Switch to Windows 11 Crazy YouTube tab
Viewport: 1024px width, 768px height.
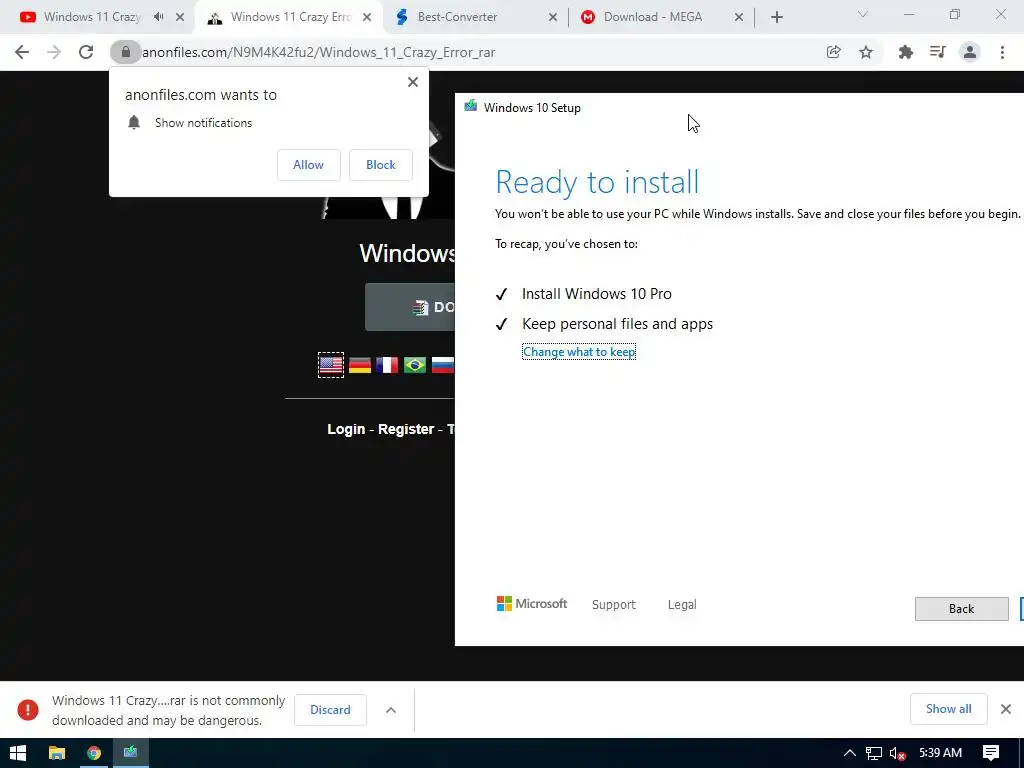pyautogui.click(x=92, y=17)
